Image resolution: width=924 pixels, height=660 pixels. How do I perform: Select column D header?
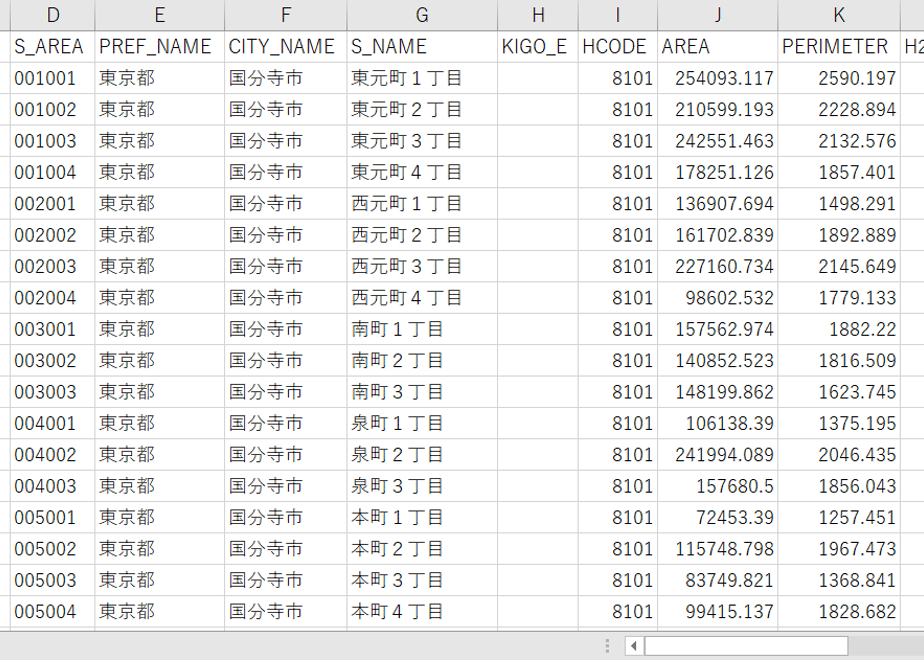52,15
